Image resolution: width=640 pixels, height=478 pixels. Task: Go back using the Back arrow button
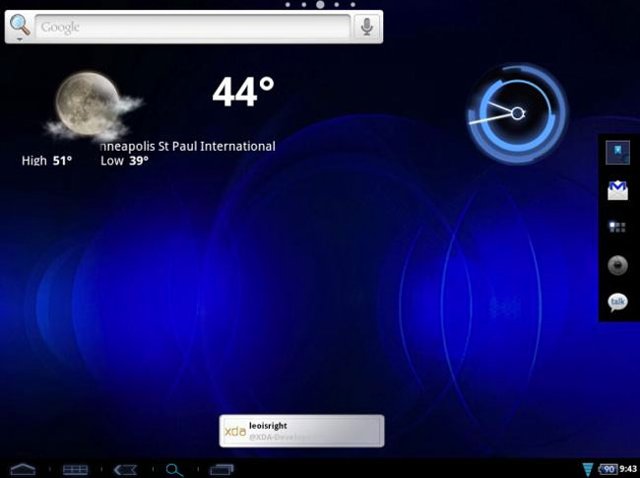click(125, 469)
